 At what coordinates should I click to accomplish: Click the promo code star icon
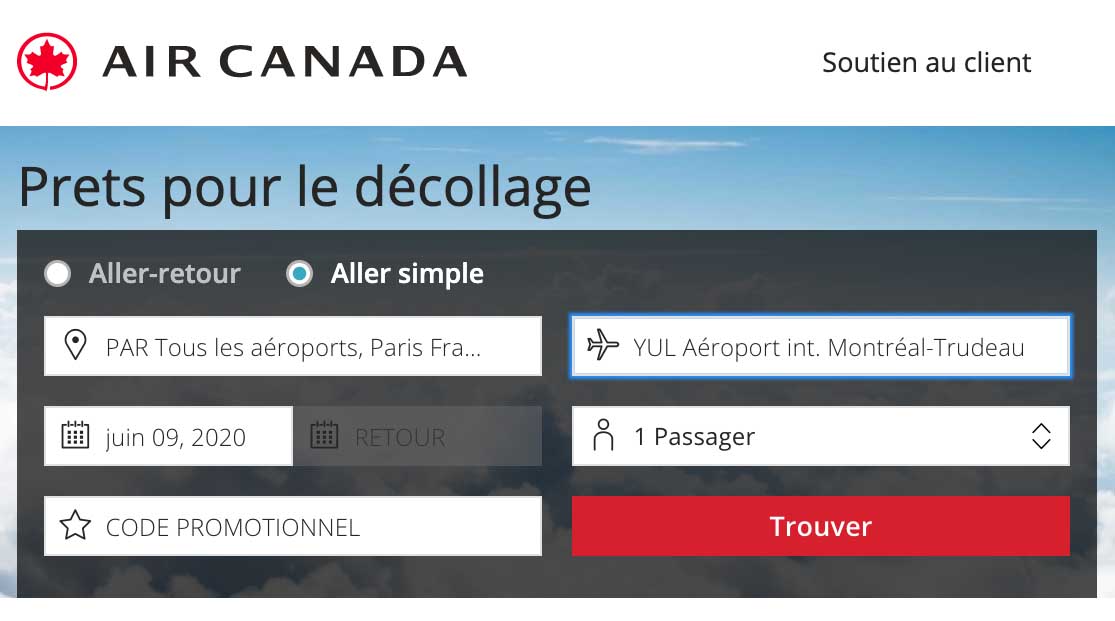pos(75,526)
